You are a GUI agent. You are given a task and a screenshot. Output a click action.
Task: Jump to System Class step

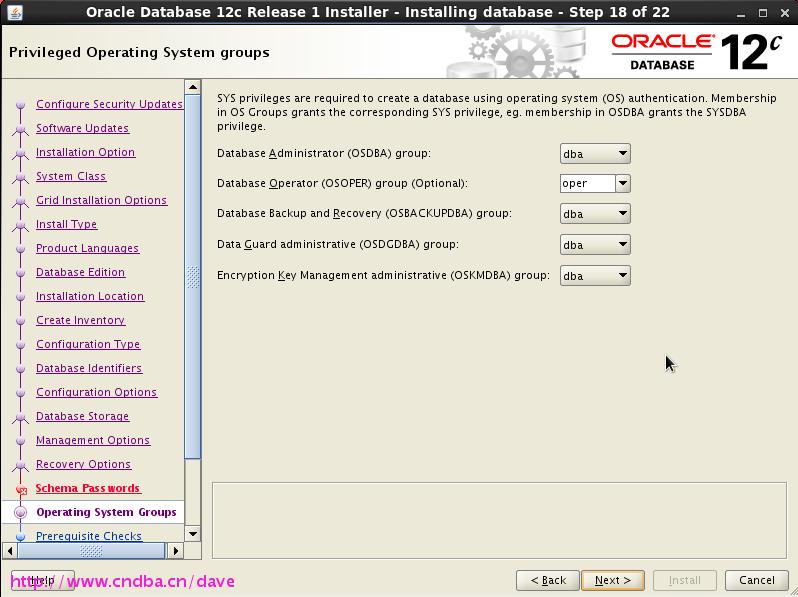(x=71, y=176)
